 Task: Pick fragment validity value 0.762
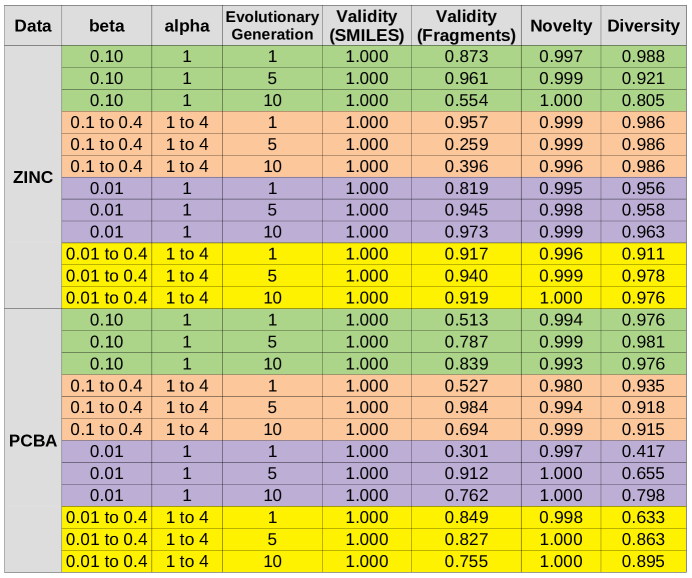point(466,495)
